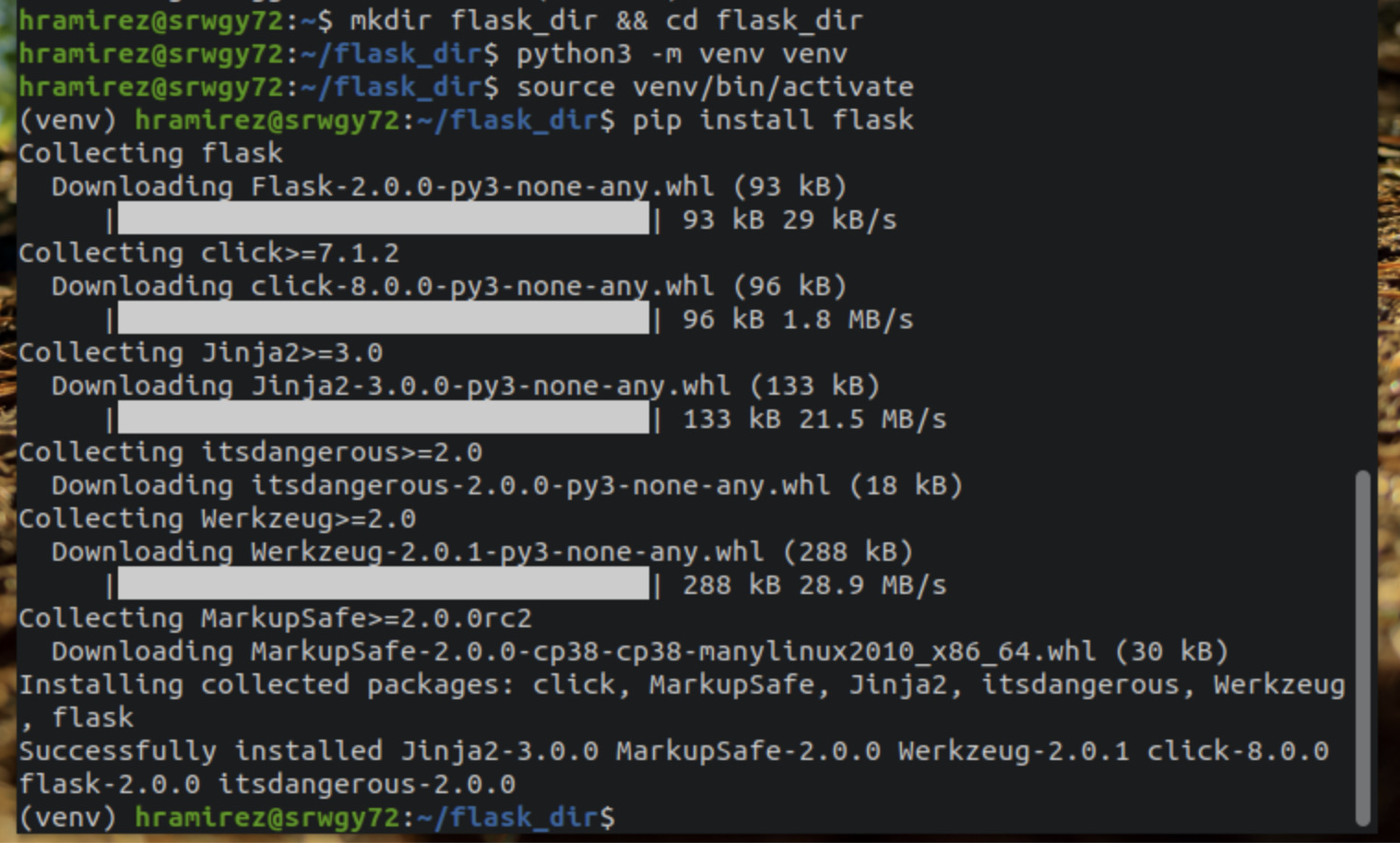
Task: Click the Jinja2-3.0.0 download progress bar
Action: coord(383,419)
